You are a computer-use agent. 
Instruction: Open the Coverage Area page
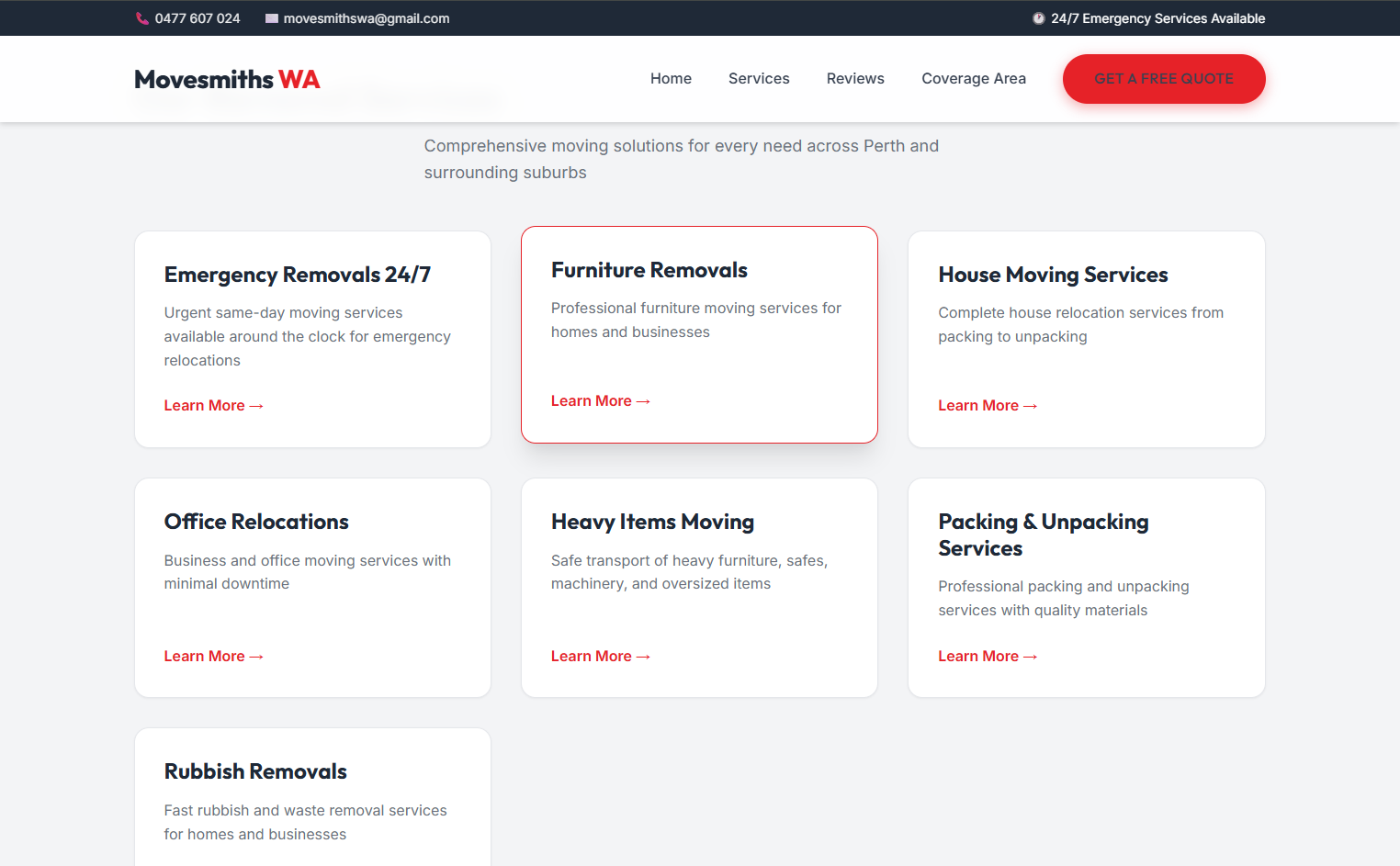click(x=974, y=79)
